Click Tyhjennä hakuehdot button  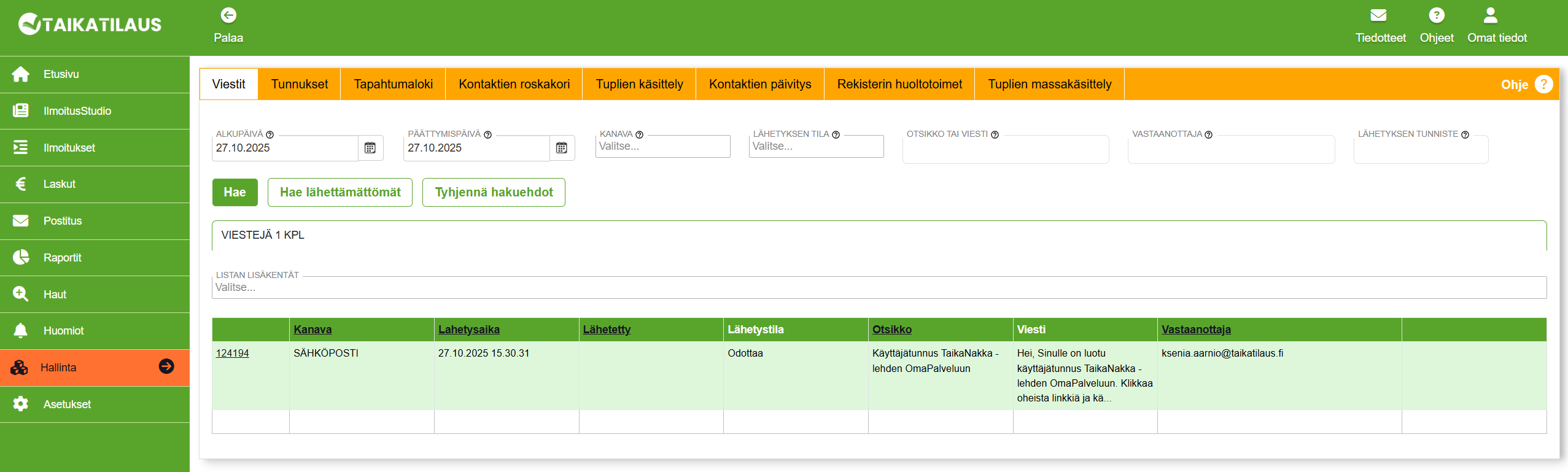click(x=494, y=193)
